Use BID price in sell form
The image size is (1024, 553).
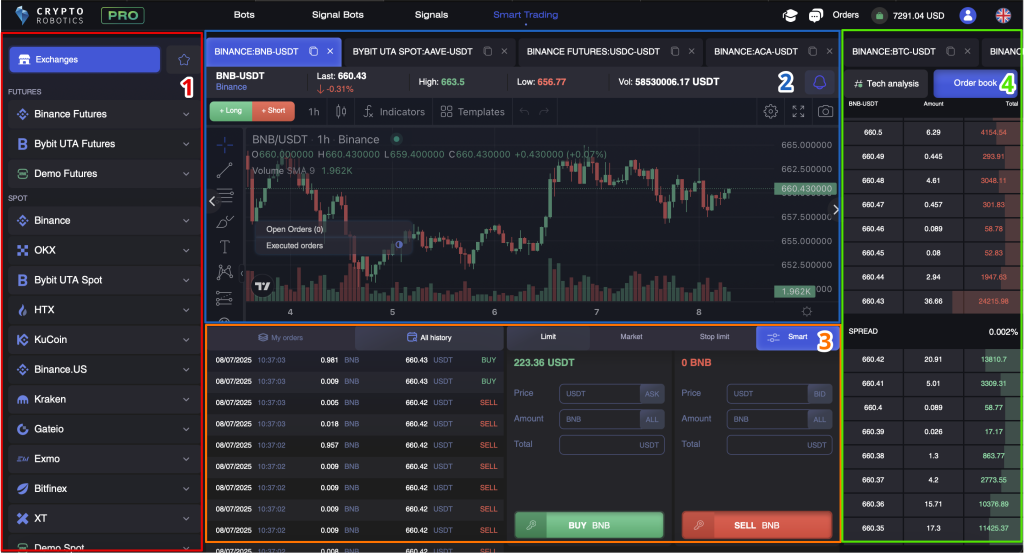[x=820, y=394]
